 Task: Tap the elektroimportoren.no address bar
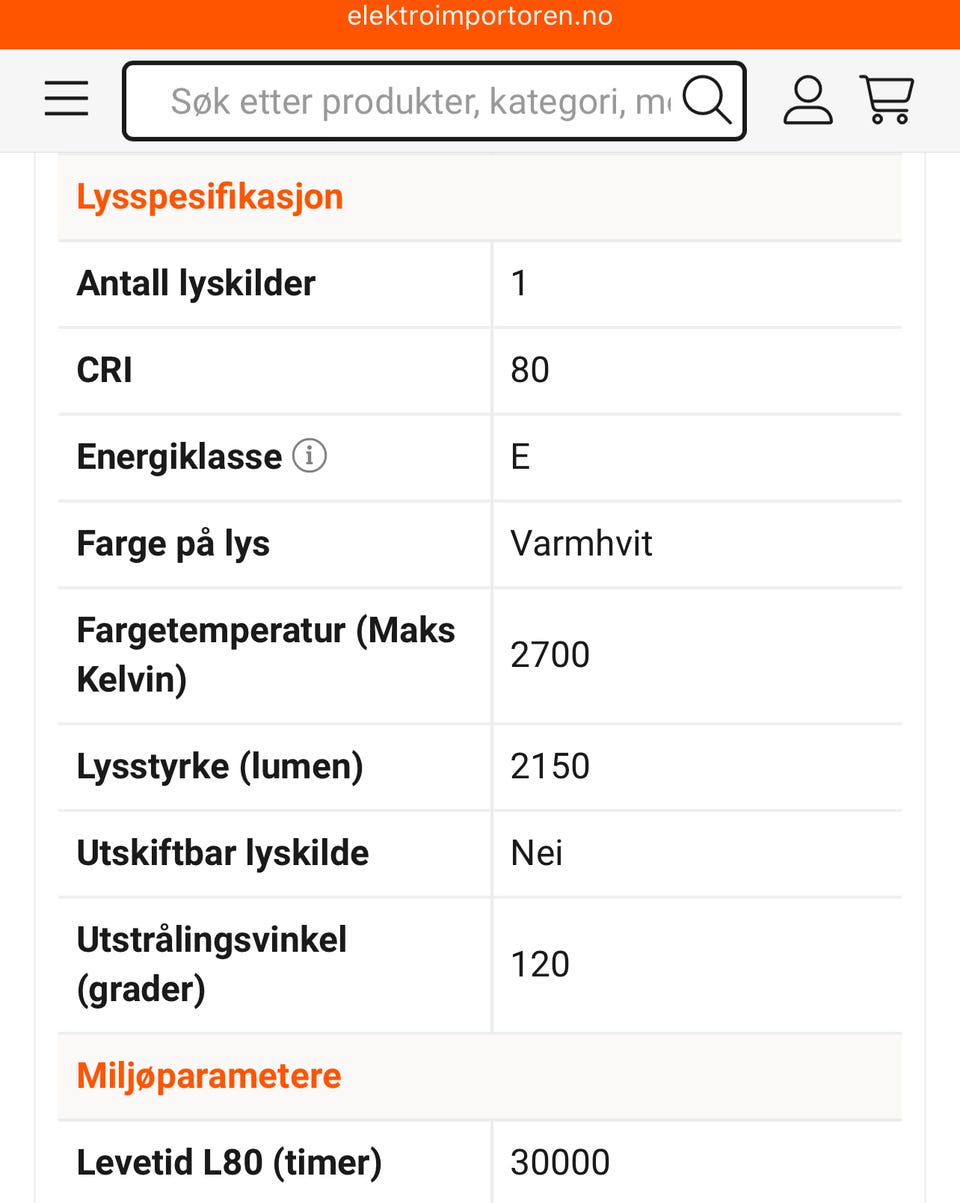[480, 17]
